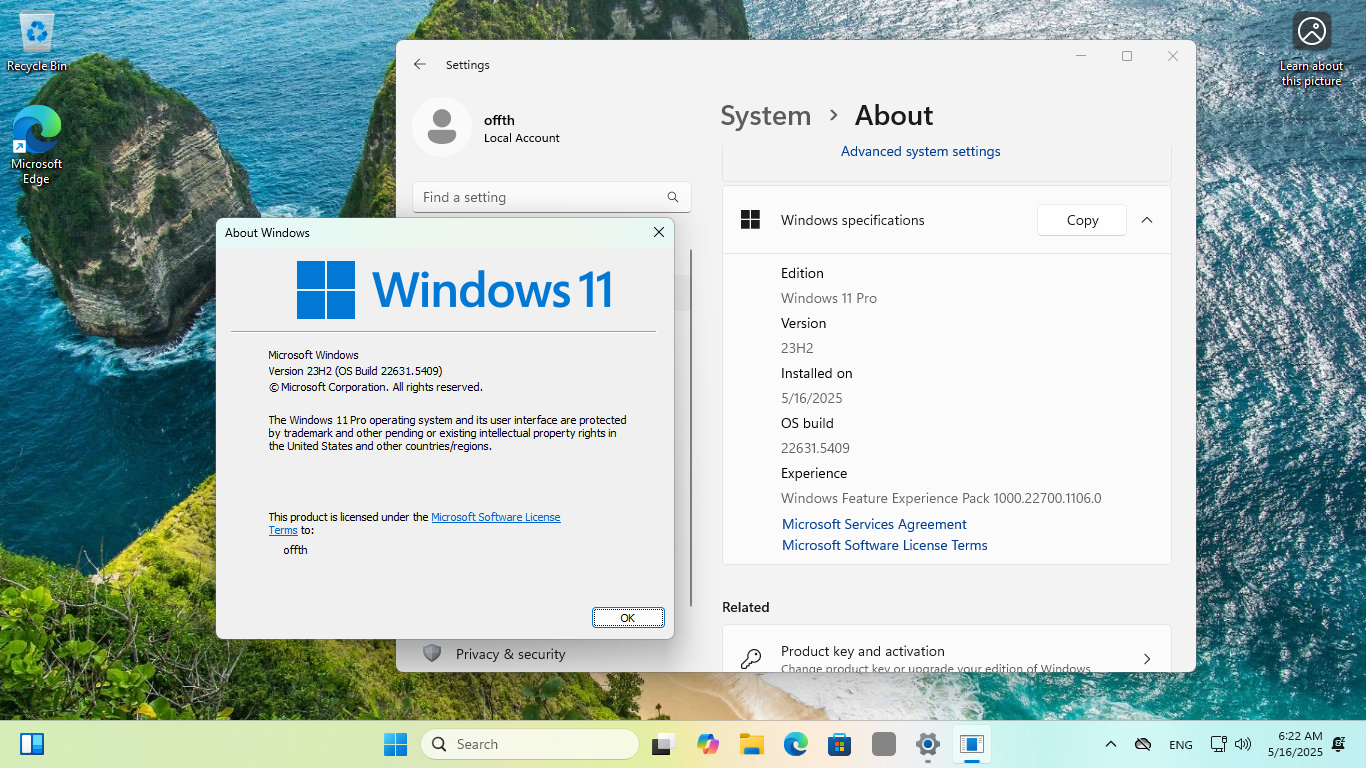Screen dimensions: 1366x768
Task: Open Task View from the taskbar
Action: (x=663, y=744)
